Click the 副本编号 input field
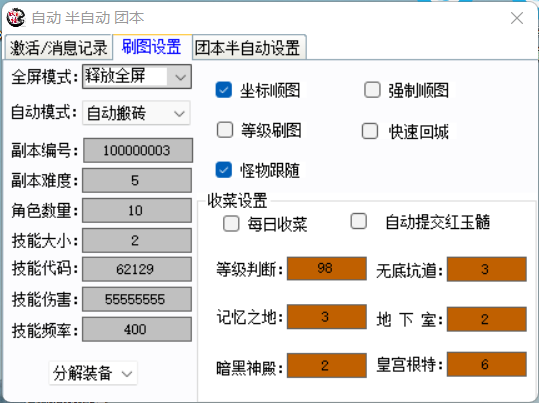Viewport: 539px width, 403px height. point(138,150)
